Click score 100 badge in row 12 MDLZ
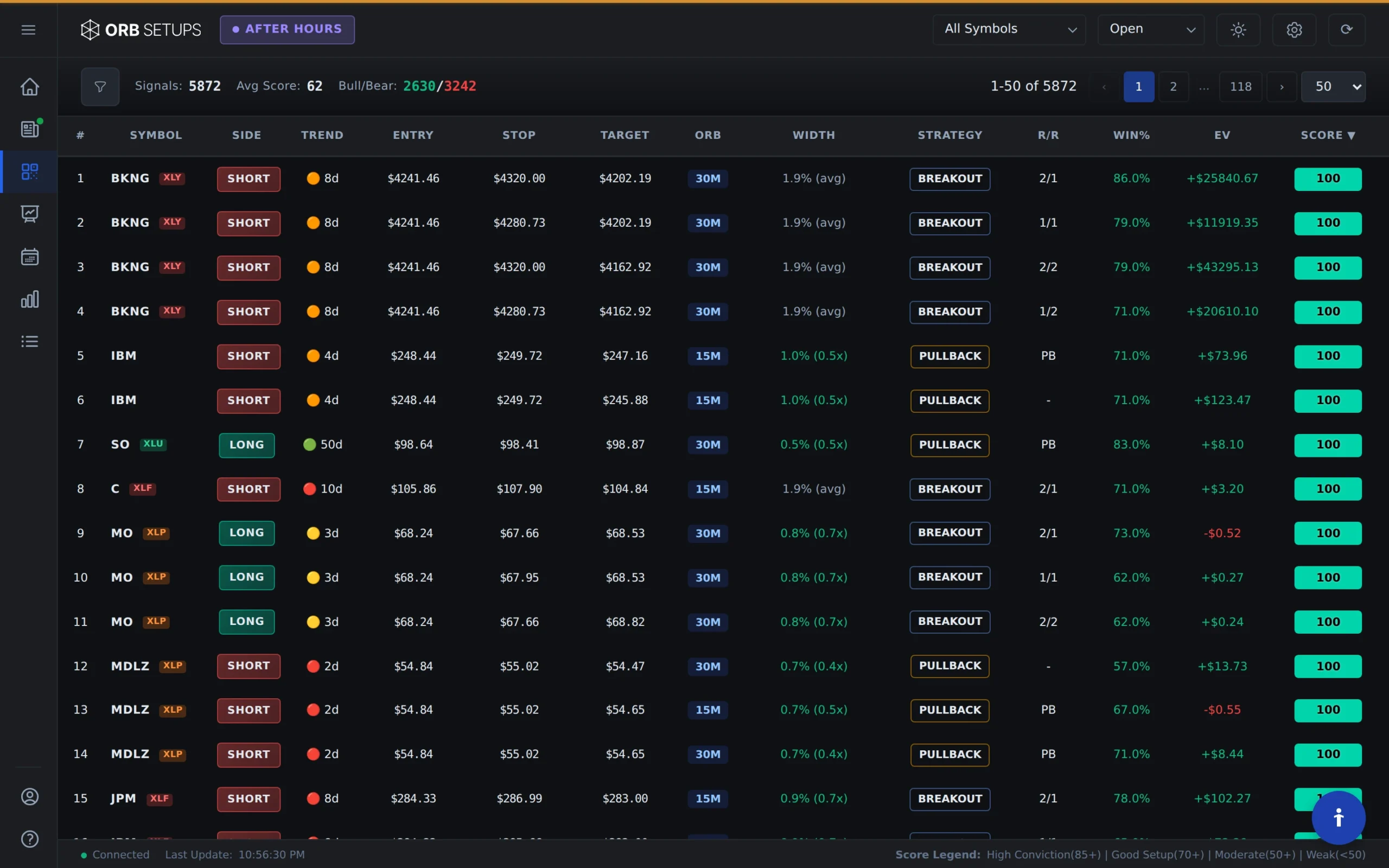This screenshot has width=1389, height=868. pyautogui.click(x=1328, y=667)
